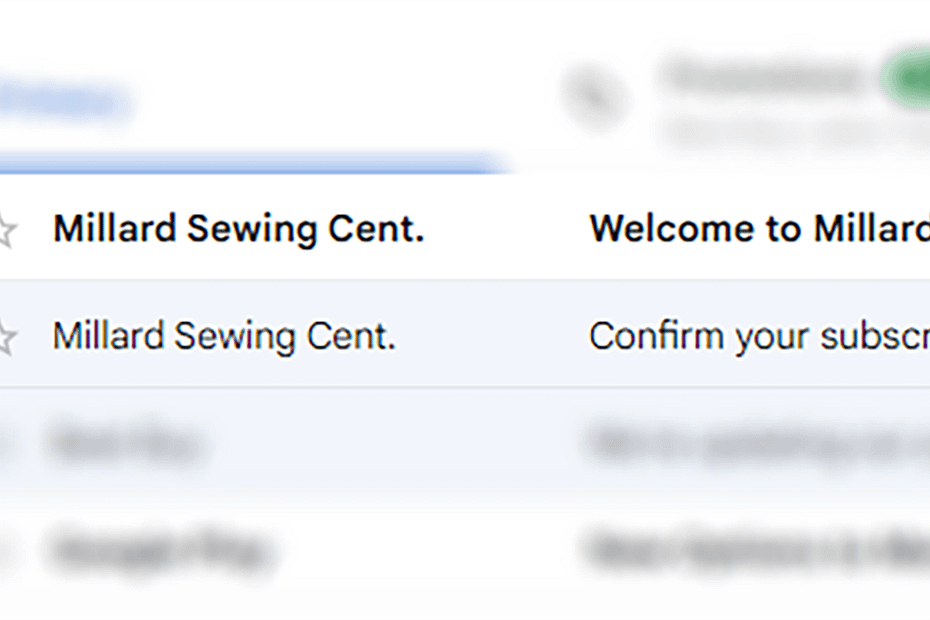930x620 pixels.
Task: Star the Confirm your subscription email
Action: (x=5, y=337)
